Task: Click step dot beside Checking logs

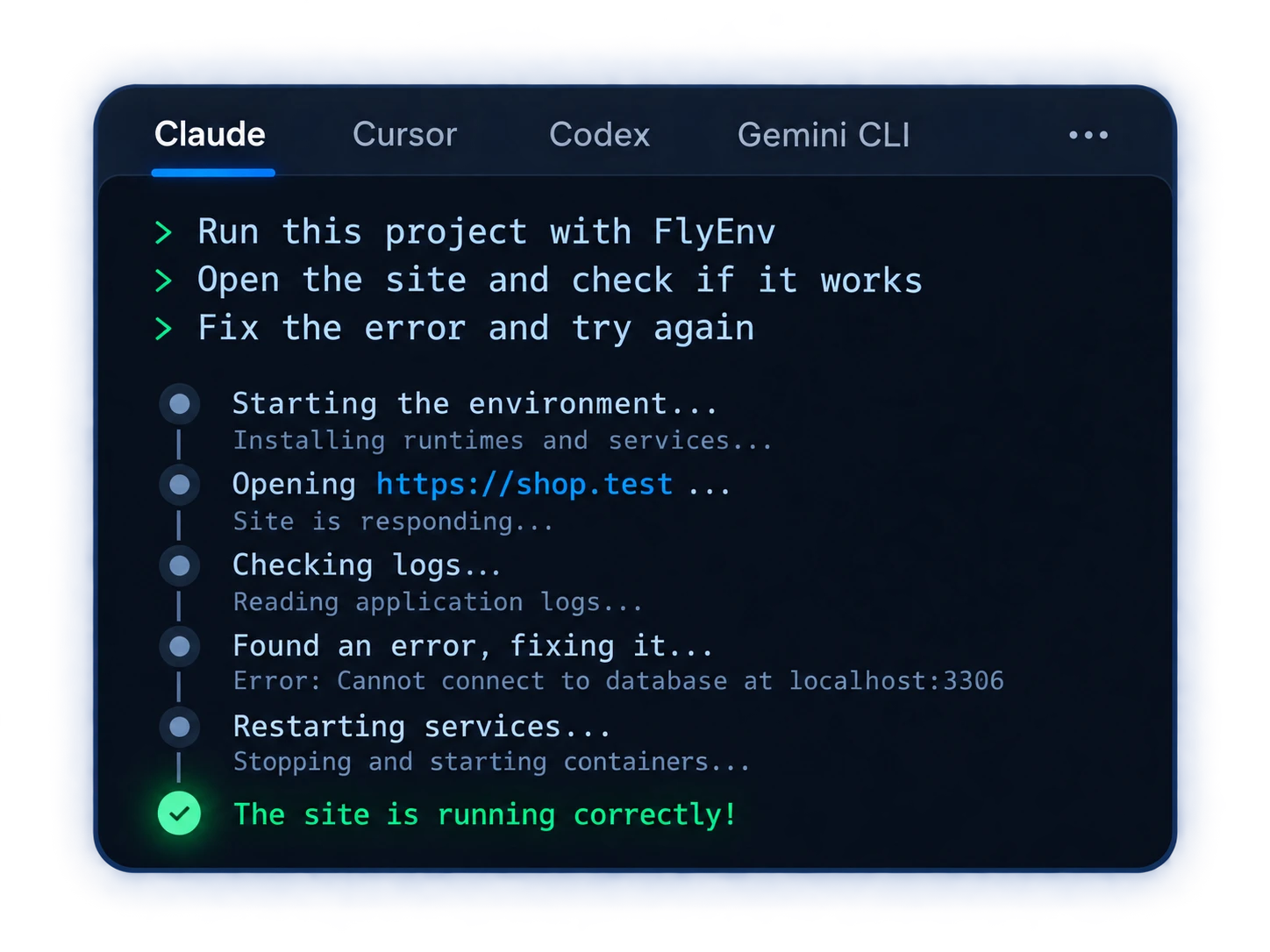Action: (180, 565)
